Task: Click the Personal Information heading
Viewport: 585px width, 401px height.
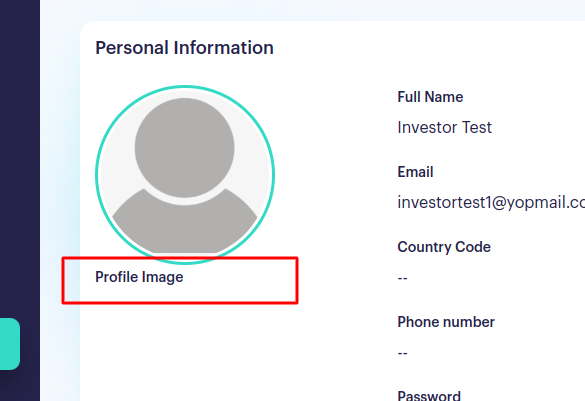Action: [184, 48]
